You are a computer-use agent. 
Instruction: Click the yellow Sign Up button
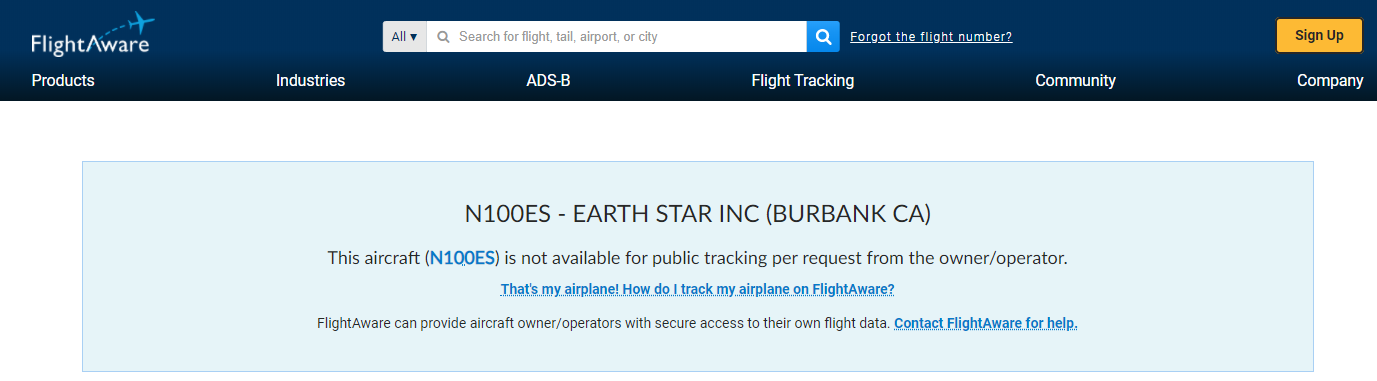click(1319, 35)
